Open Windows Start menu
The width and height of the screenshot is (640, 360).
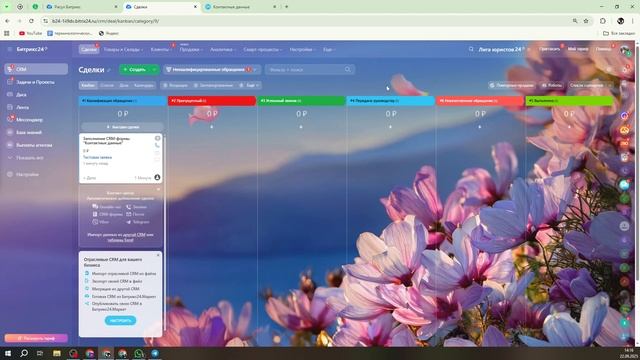[8, 353]
